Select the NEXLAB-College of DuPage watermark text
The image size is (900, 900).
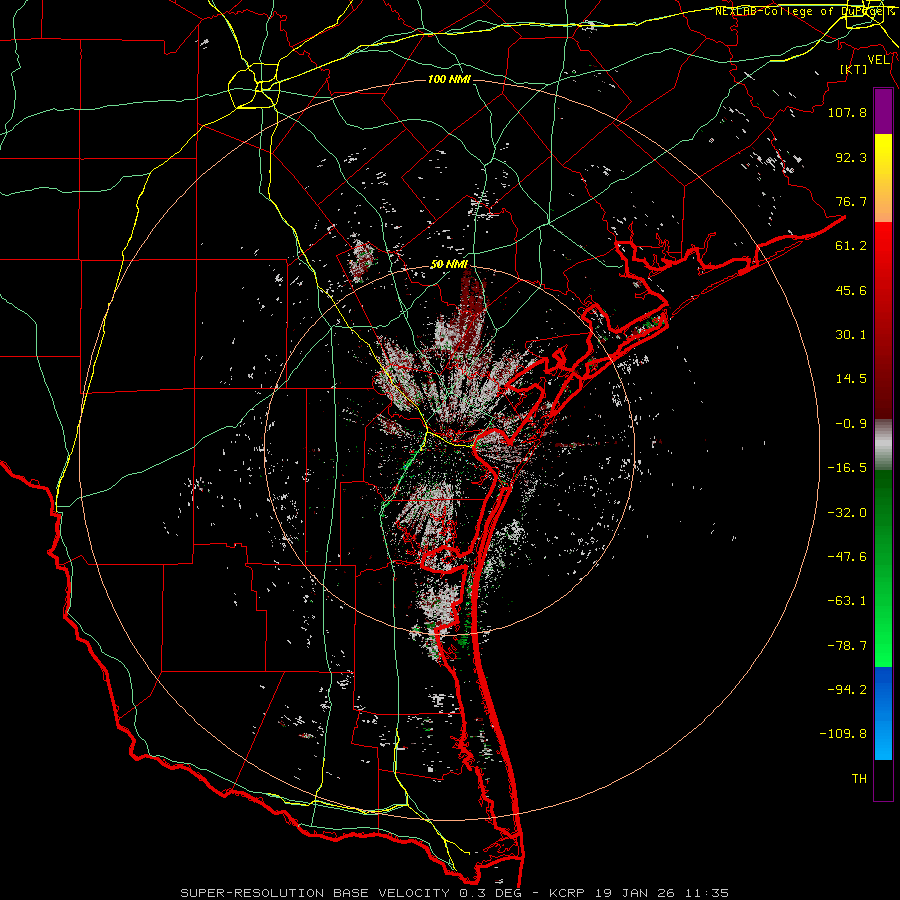pos(804,11)
